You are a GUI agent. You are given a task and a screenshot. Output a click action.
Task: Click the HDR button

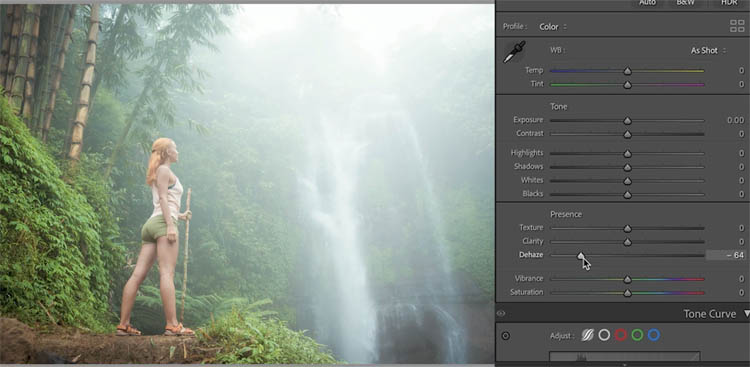[x=729, y=2]
